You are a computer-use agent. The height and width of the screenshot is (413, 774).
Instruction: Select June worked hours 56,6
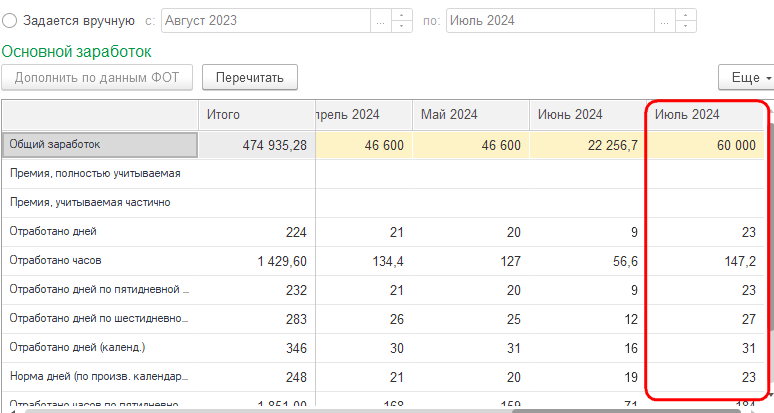tap(588, 261)
